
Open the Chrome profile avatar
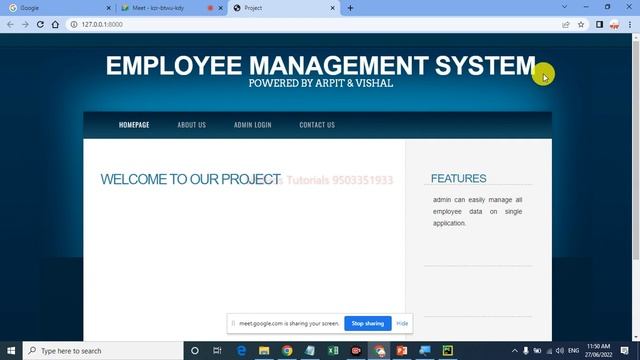point(614,24)
